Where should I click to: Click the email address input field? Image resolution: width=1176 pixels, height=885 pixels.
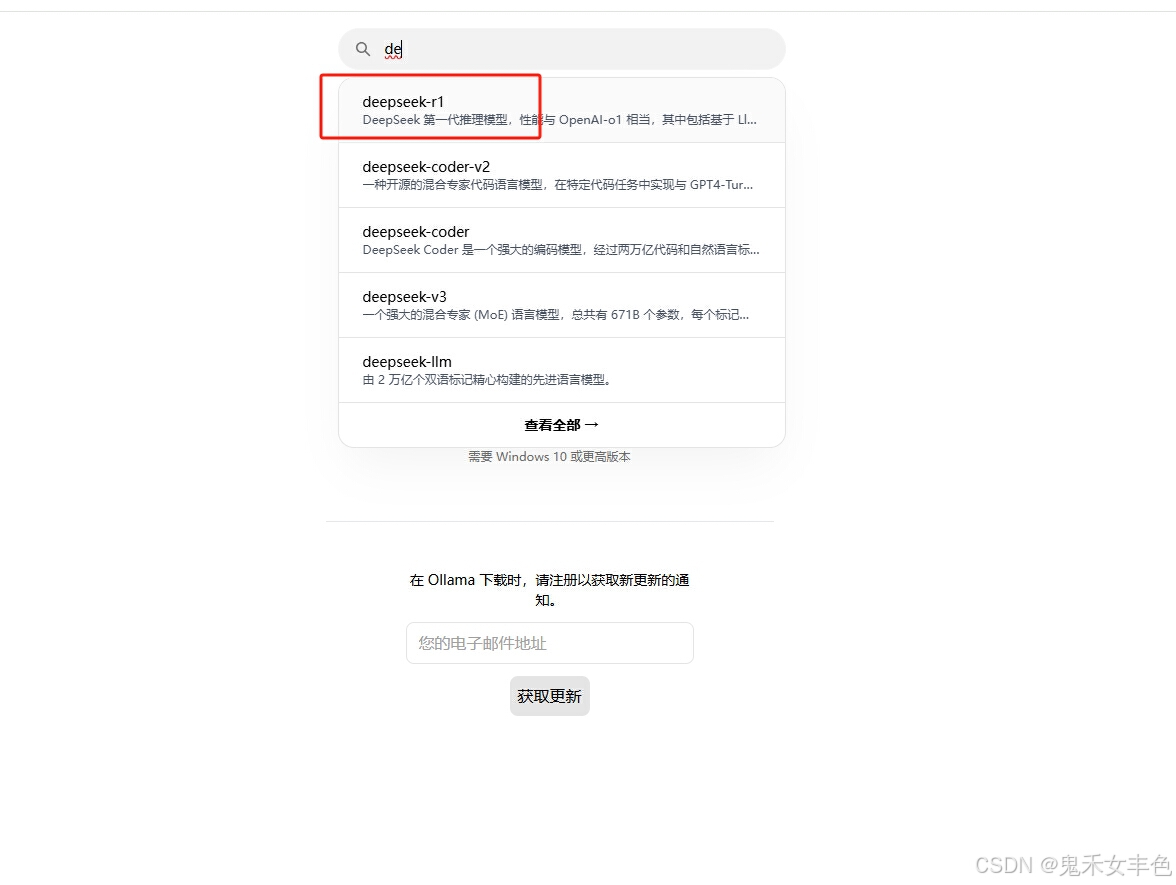coord(550,643)
